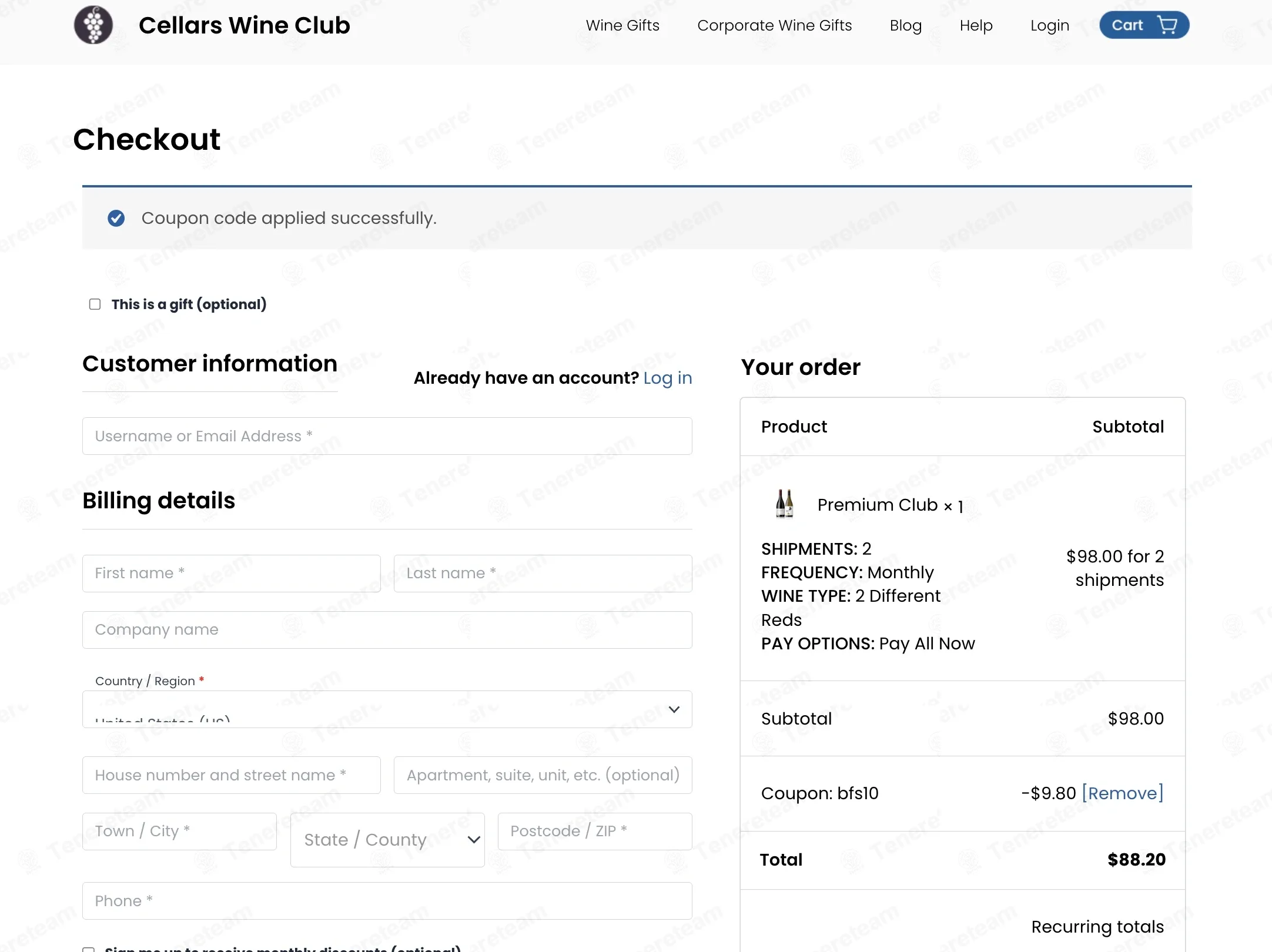Expand the Country / Region dropdown
This screenshot has width=1272, height=952.
[x=387, y=709]
